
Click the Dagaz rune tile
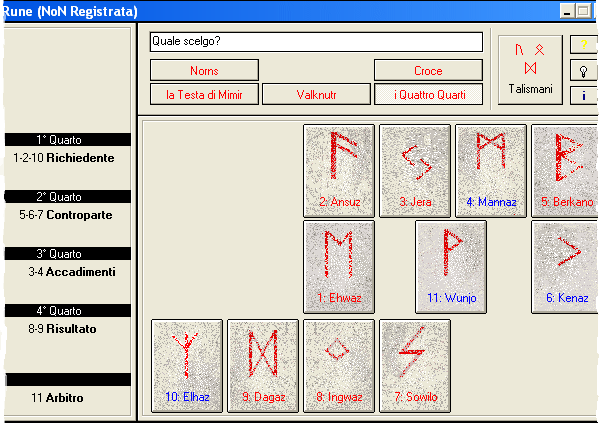(x=263, y=365)
